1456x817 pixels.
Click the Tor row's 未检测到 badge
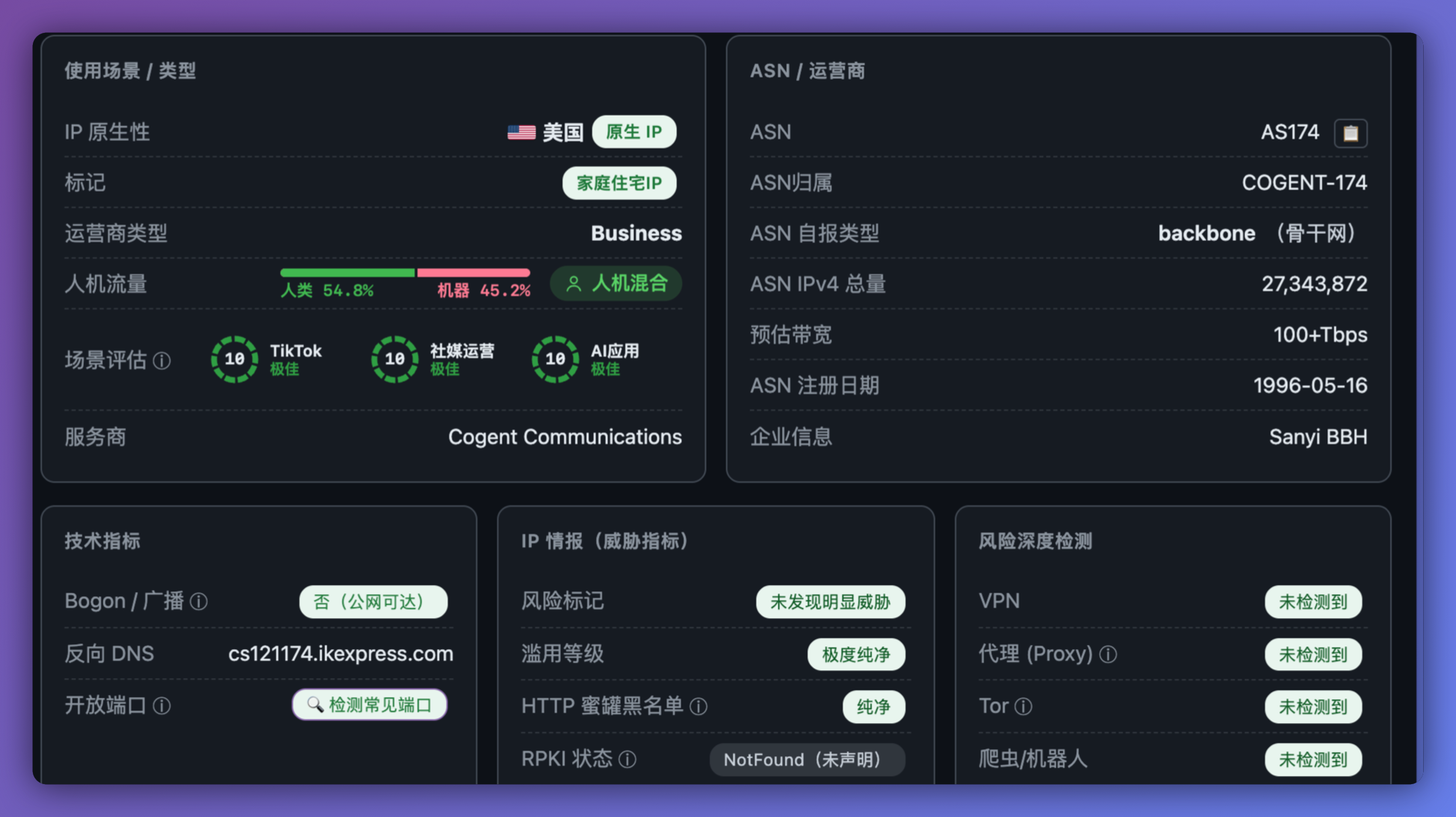(x=1313, y=707)
